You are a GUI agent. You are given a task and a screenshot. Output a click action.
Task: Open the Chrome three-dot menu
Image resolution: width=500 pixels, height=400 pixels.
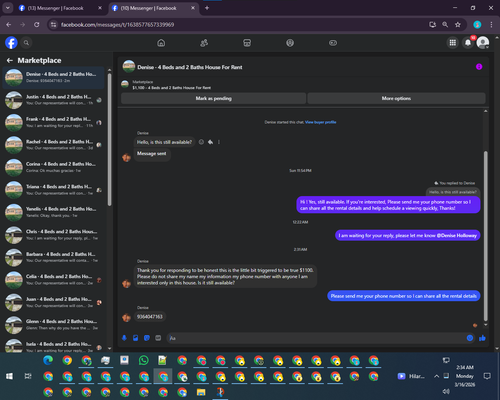point(491,25)
